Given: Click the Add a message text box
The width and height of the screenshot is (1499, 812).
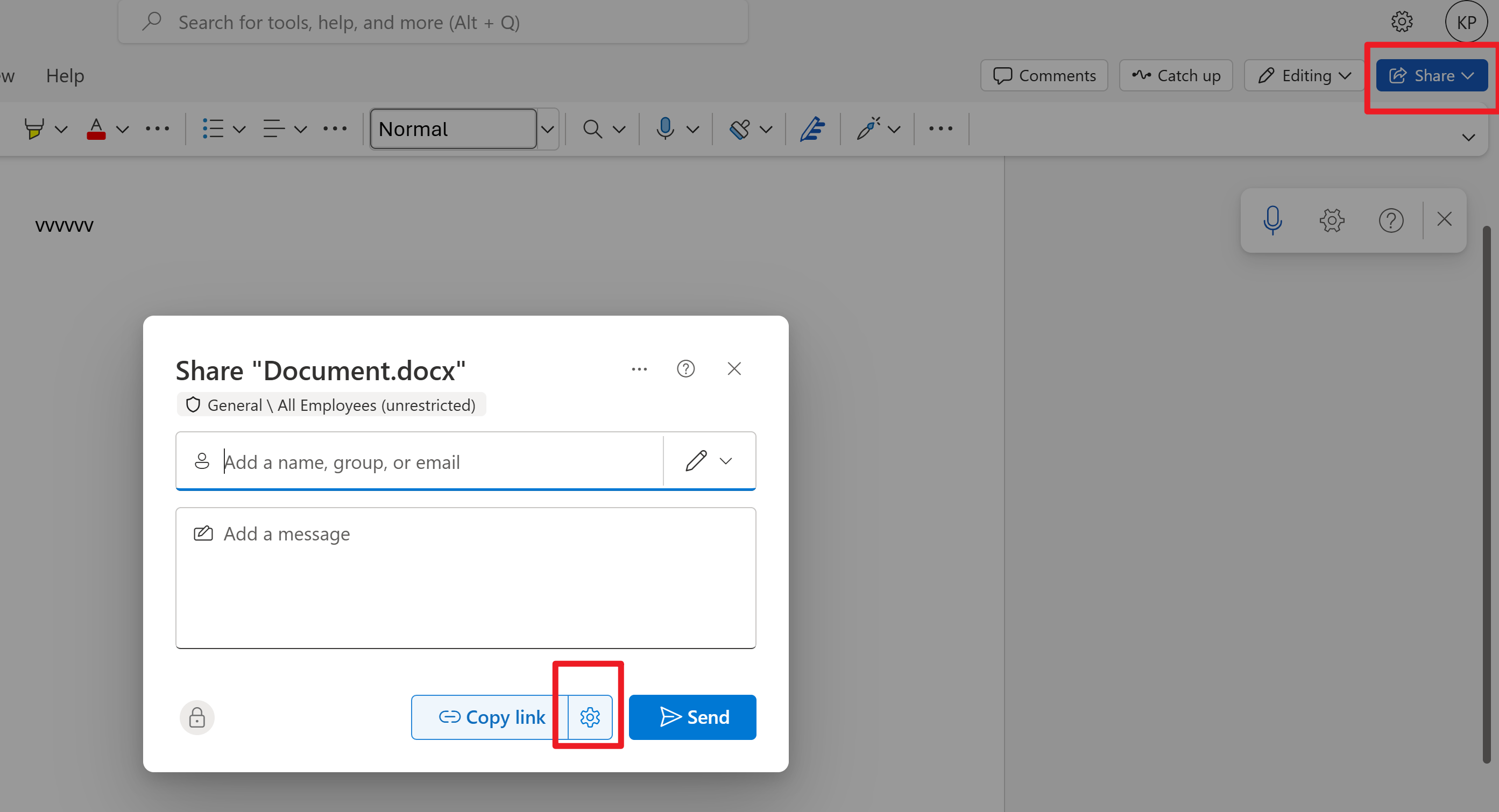Looking at the screenshot, I should [465, 577].
